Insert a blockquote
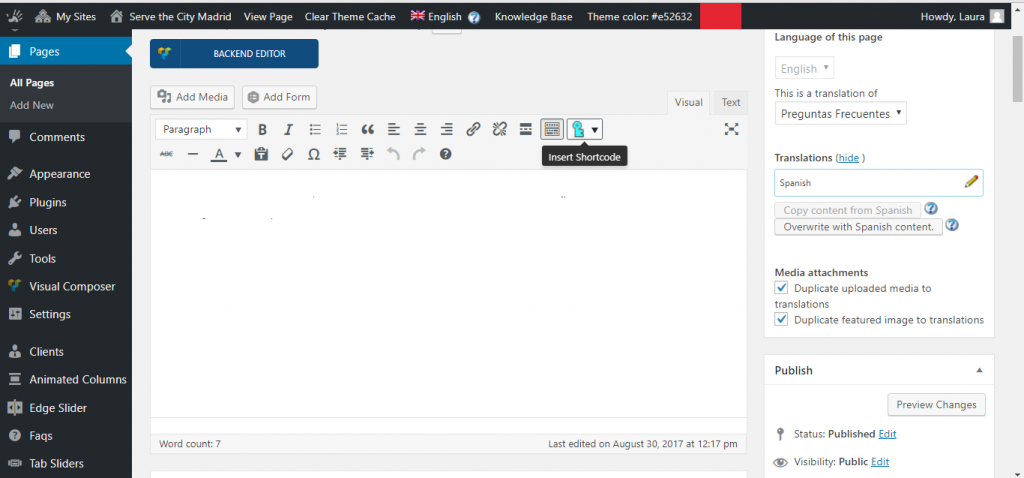This screenshot has width=1024, height=478. click(x=367, y=129)
